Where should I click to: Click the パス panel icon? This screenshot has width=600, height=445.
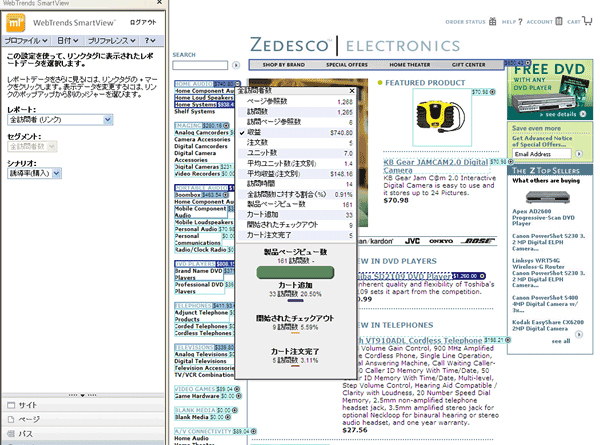[11, 434]
